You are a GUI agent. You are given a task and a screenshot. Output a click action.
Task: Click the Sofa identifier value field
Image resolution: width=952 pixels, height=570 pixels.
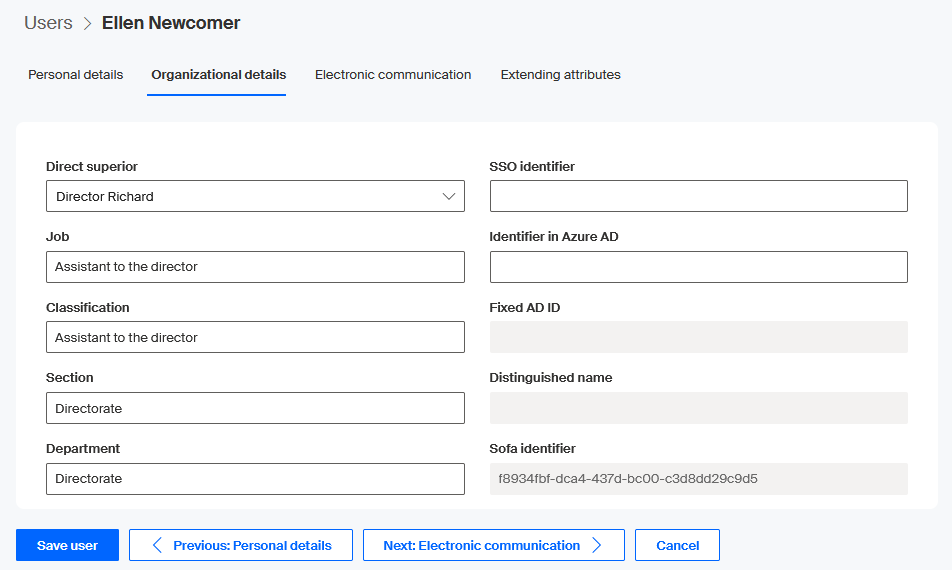coord(698,479)
